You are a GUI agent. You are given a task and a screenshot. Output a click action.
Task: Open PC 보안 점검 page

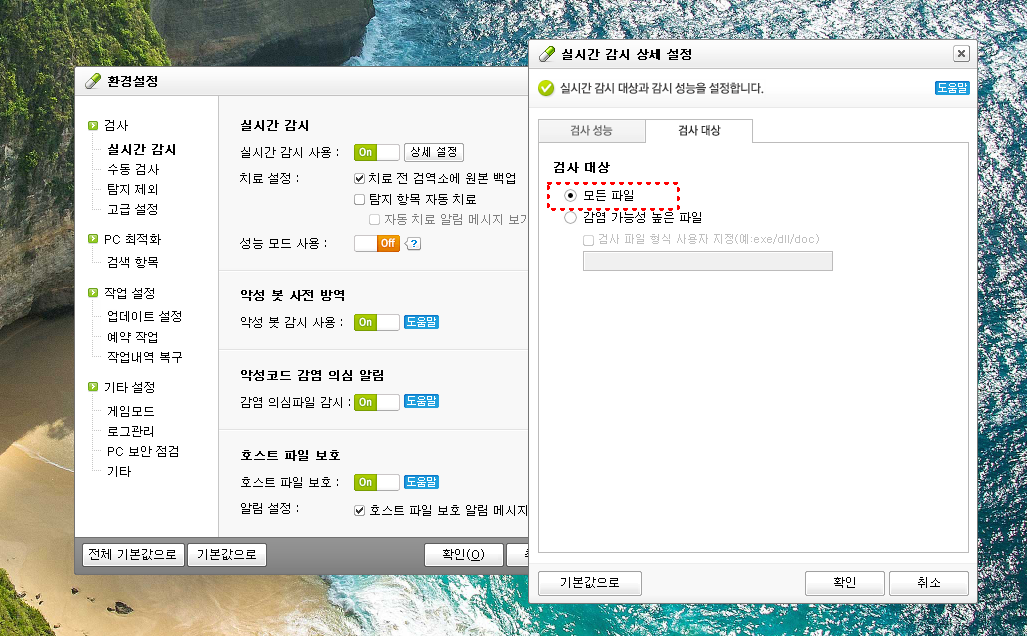click(x=143, y=451)
